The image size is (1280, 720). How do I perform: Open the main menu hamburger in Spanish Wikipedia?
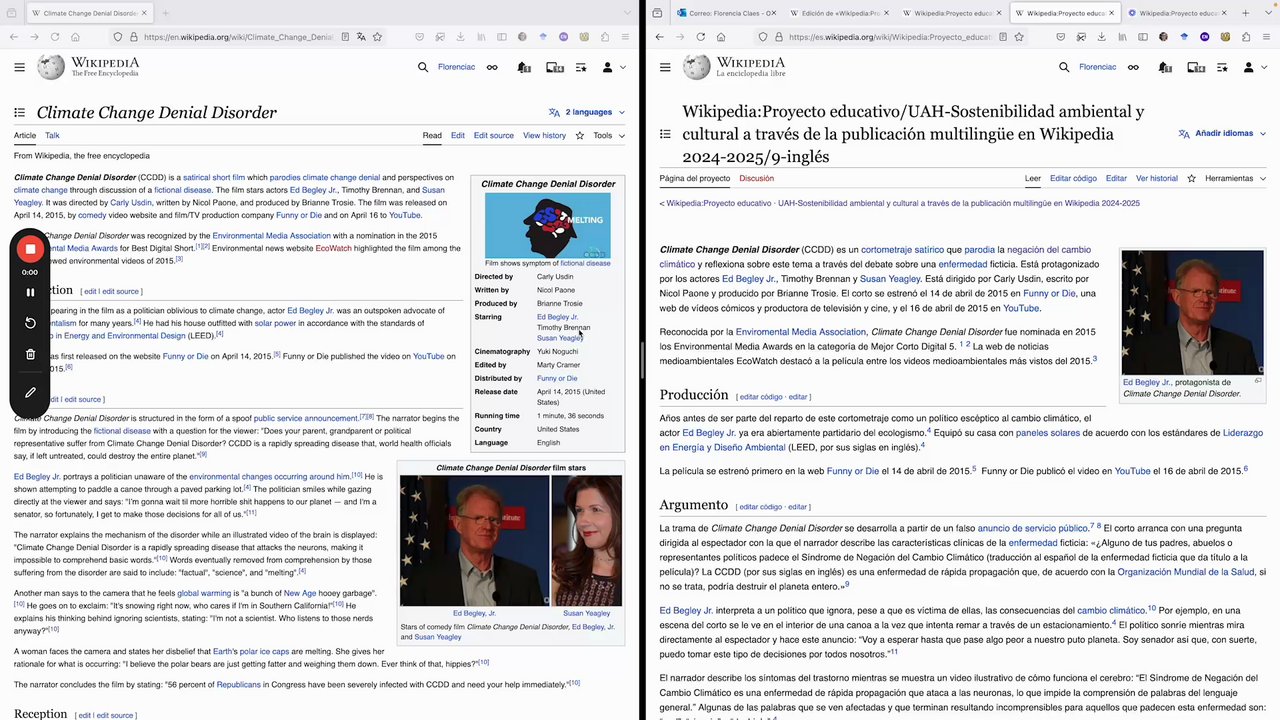click(665, 67)
